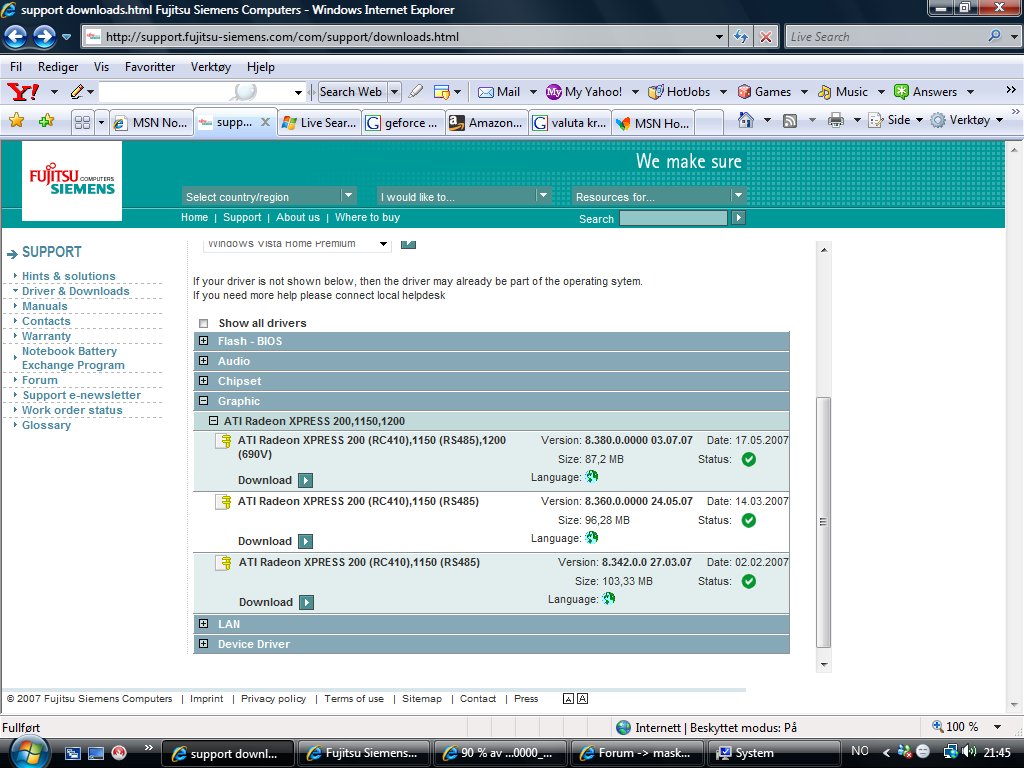The height and width of the screenshot is (768, 1024).
Task: Open Games toolbar button
Action: (764, 92)
